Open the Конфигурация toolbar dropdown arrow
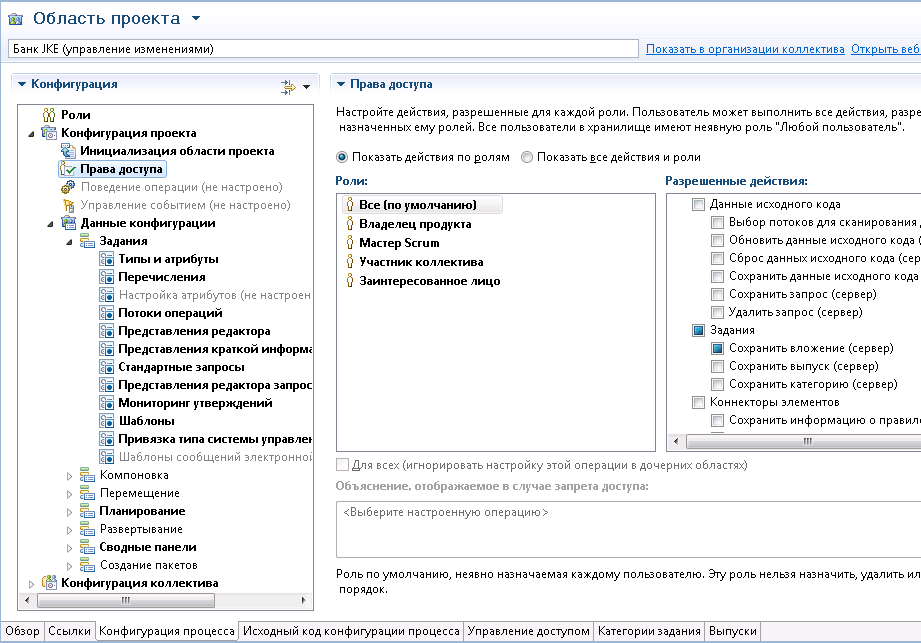This screenshot has height=643, width=921. click(x=307, y=87)
